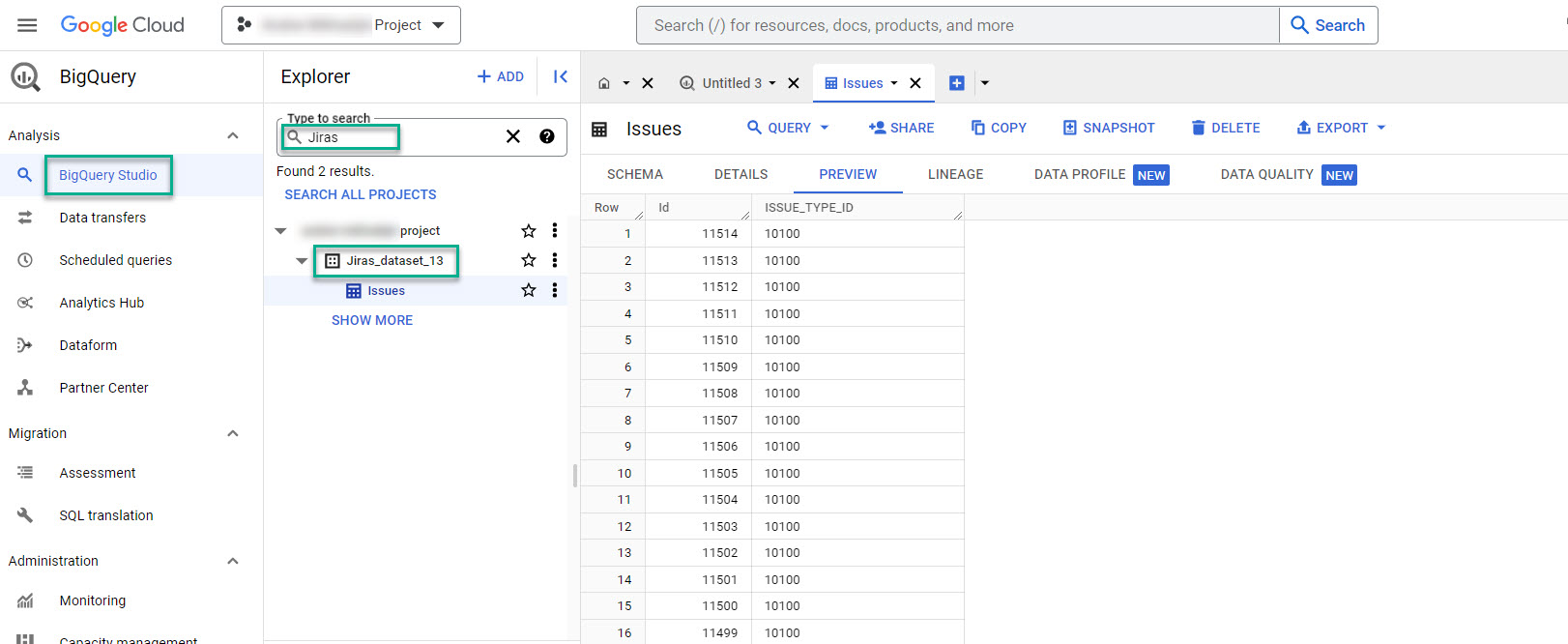Click the Delete table button
The width and height of the screenshot is (1568, 644).
click(1225, 128)
